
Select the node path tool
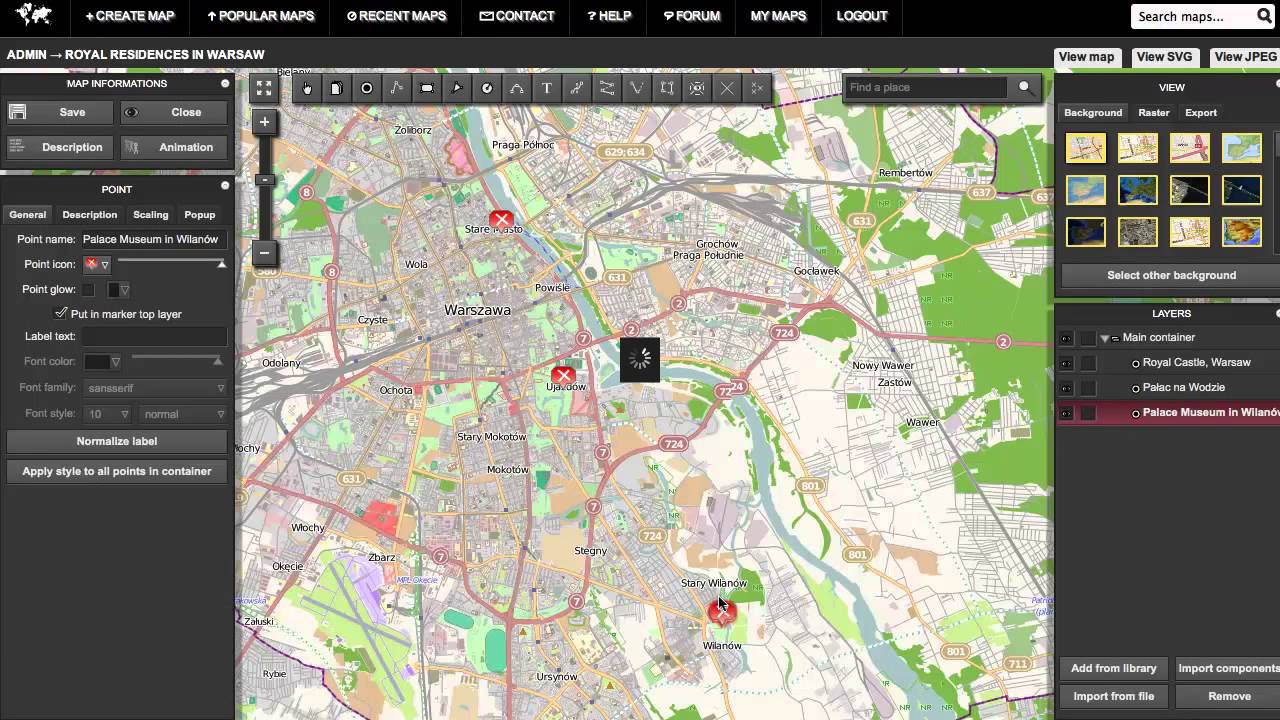(577, 88)
